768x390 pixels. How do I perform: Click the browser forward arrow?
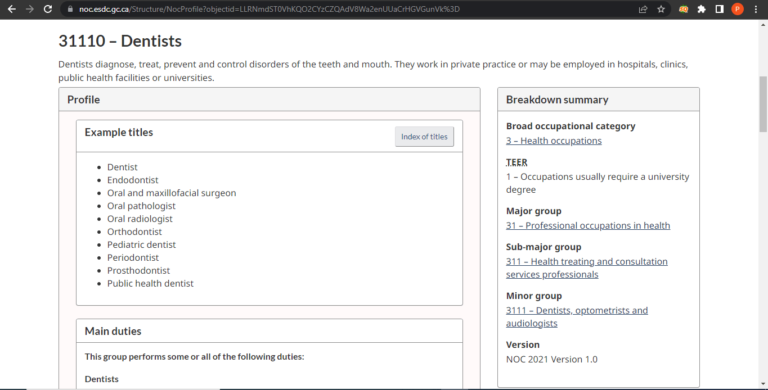coord(29,9)
